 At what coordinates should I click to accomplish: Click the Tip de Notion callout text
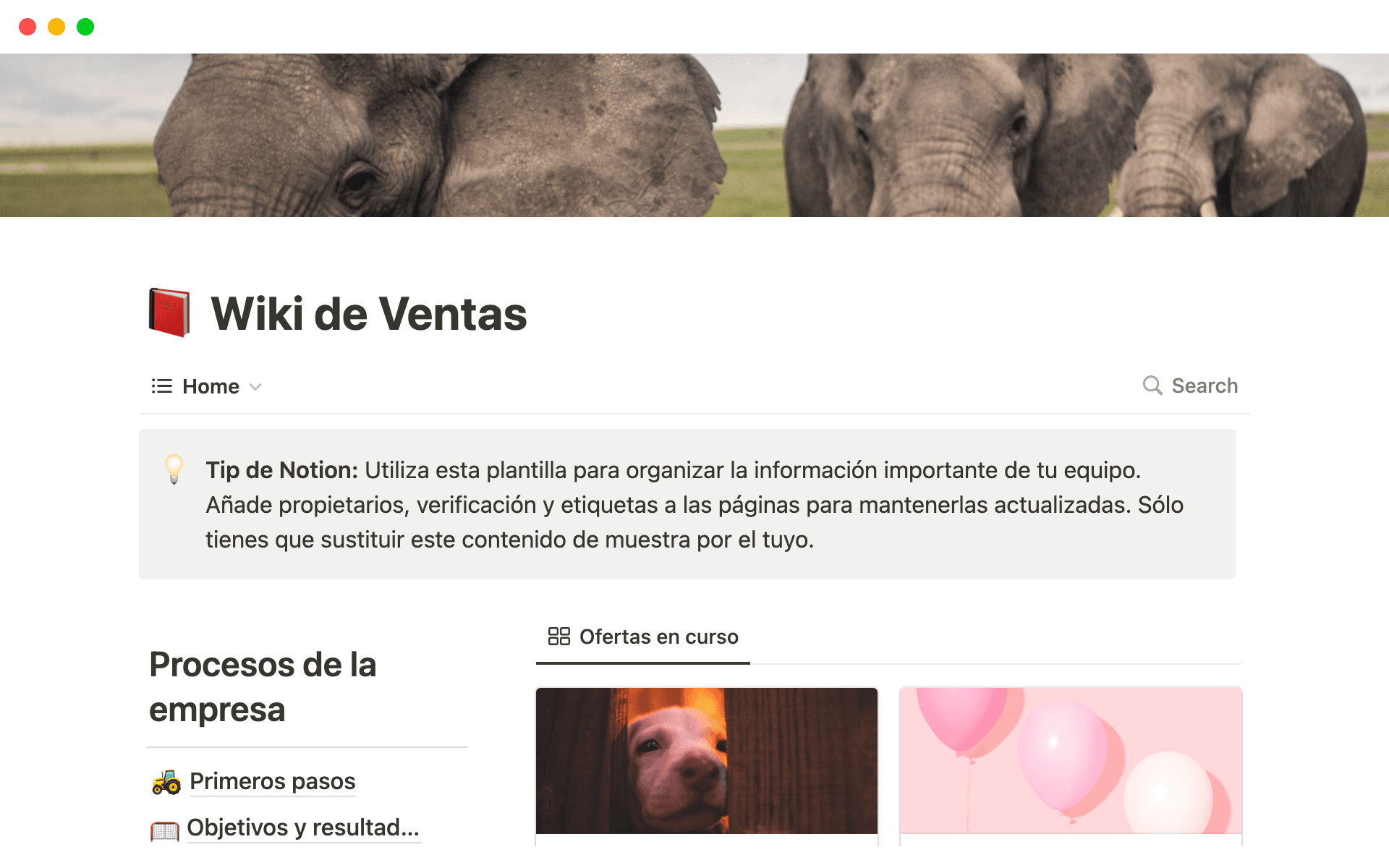tap(694, 504)
